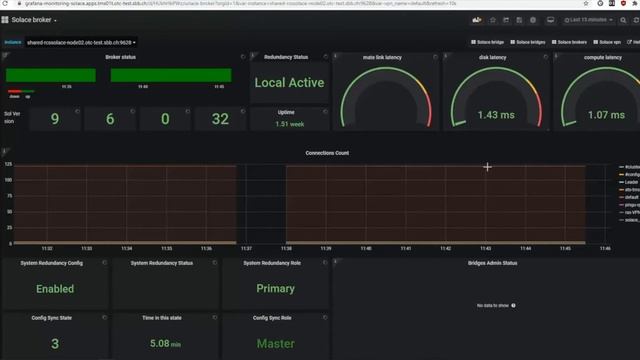Click the info icon on the Bridges Admin Status panel
The width and height of the screenshot is (640, 360).
[336, 261]
